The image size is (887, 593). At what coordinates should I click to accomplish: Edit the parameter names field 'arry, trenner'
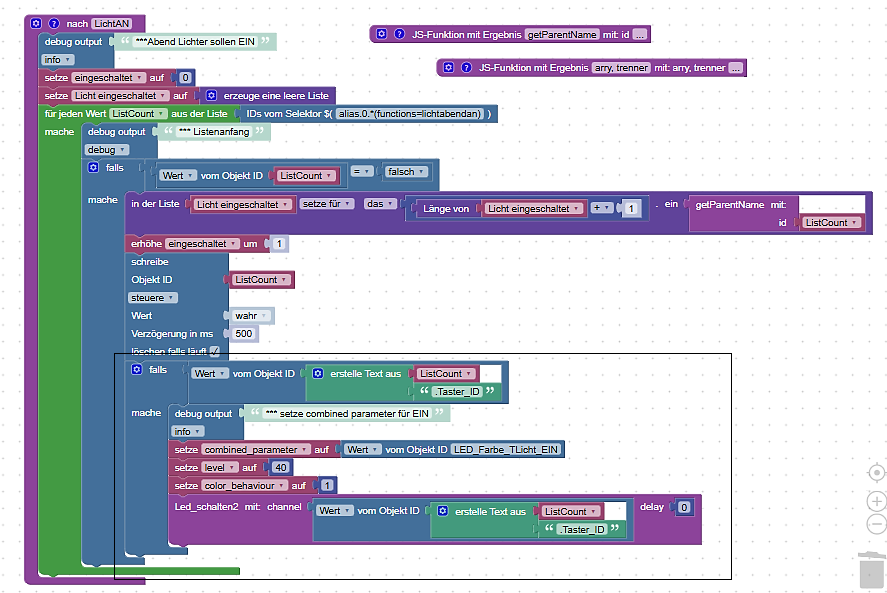pyautogui.click(x=621, y=68)
